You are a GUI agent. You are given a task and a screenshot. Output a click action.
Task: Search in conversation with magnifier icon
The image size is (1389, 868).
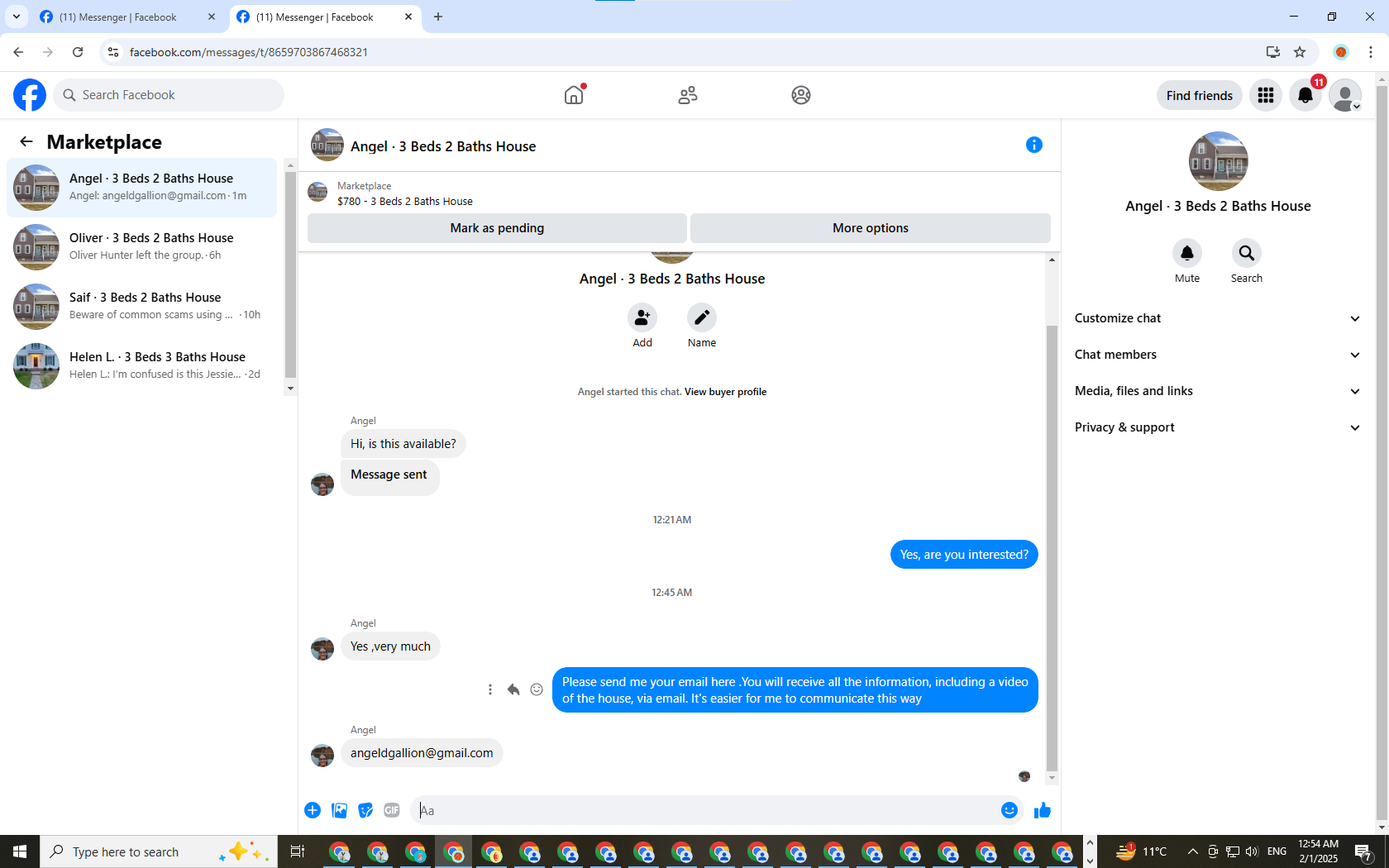click(1247, 253)
